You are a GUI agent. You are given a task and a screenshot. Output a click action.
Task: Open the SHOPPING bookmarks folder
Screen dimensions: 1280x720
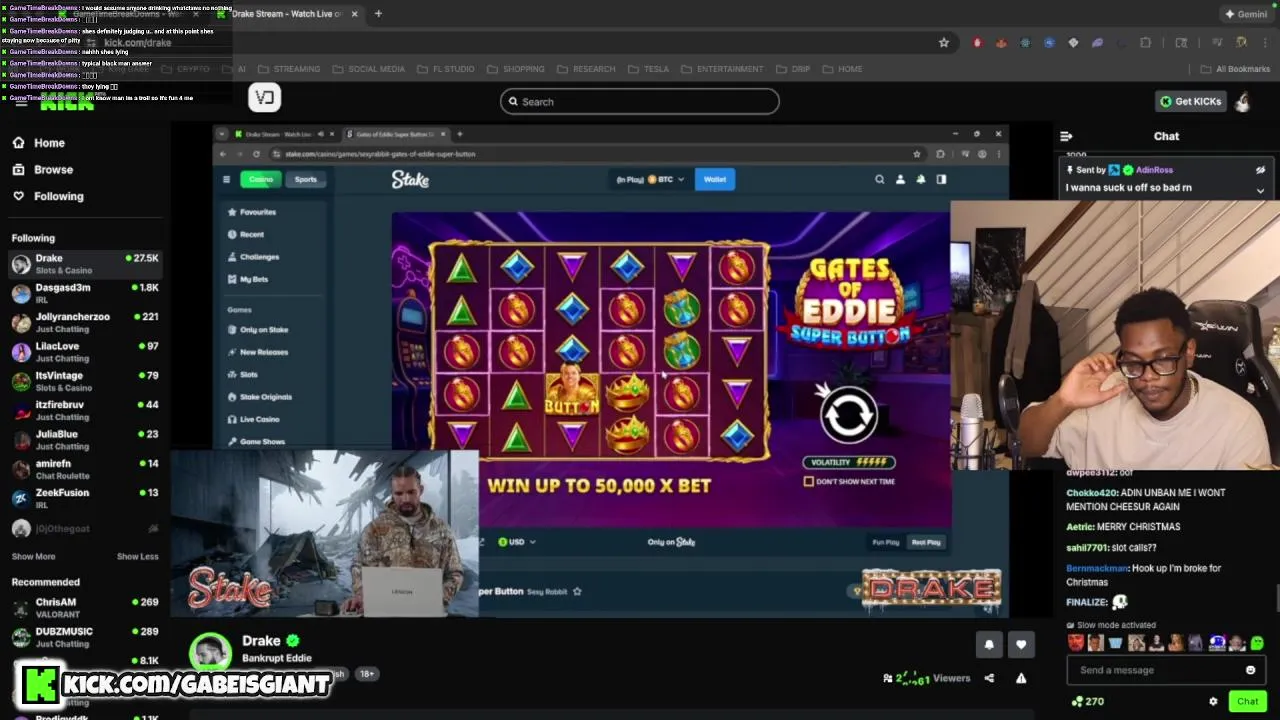pyautogui.click(x=516, y=69)
